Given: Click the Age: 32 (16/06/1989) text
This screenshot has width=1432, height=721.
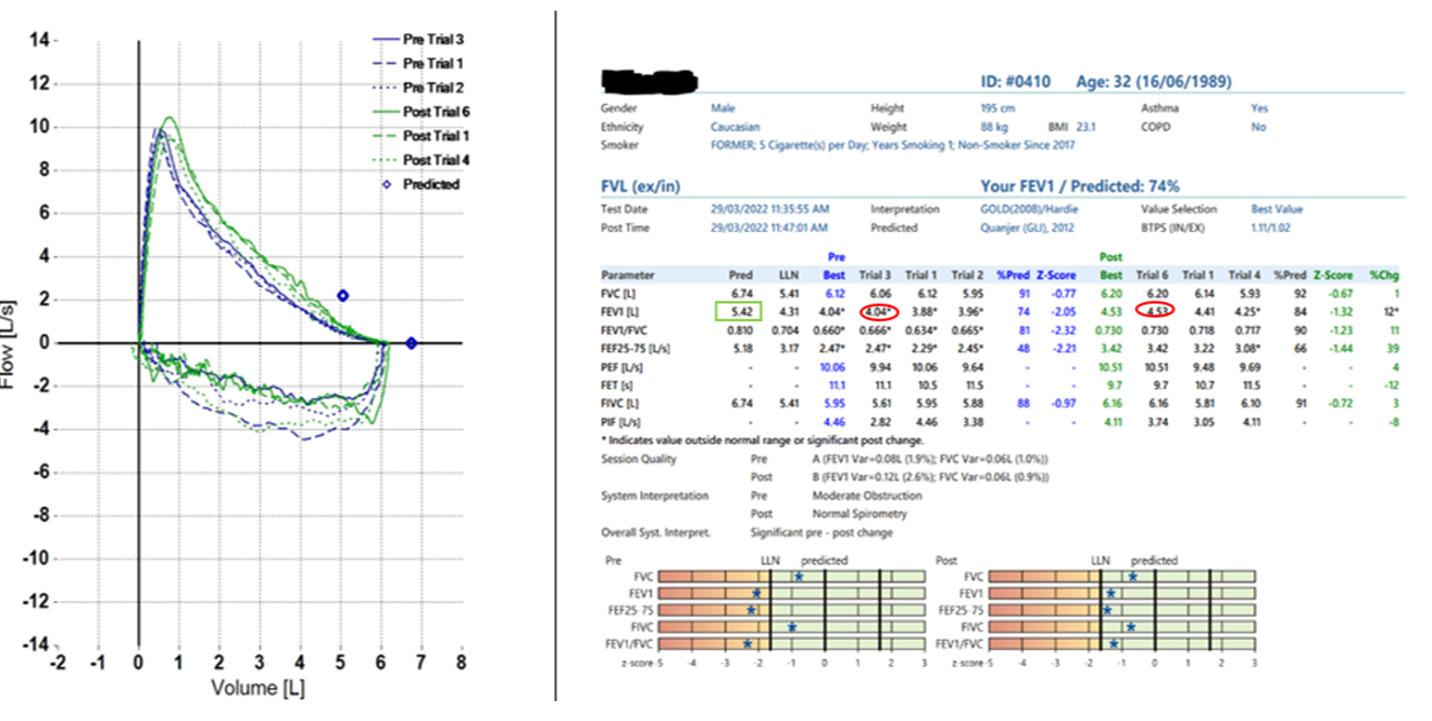Looking at the screenshot, I should 1154,82.
